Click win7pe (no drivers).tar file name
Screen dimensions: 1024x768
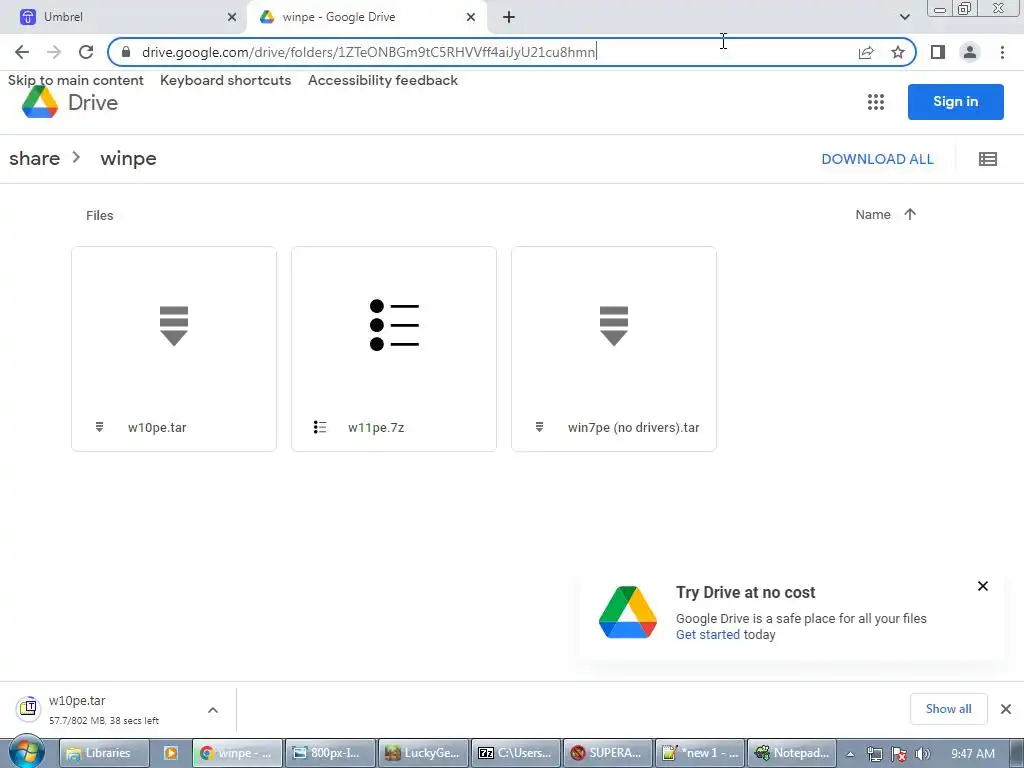pos(633,428)
